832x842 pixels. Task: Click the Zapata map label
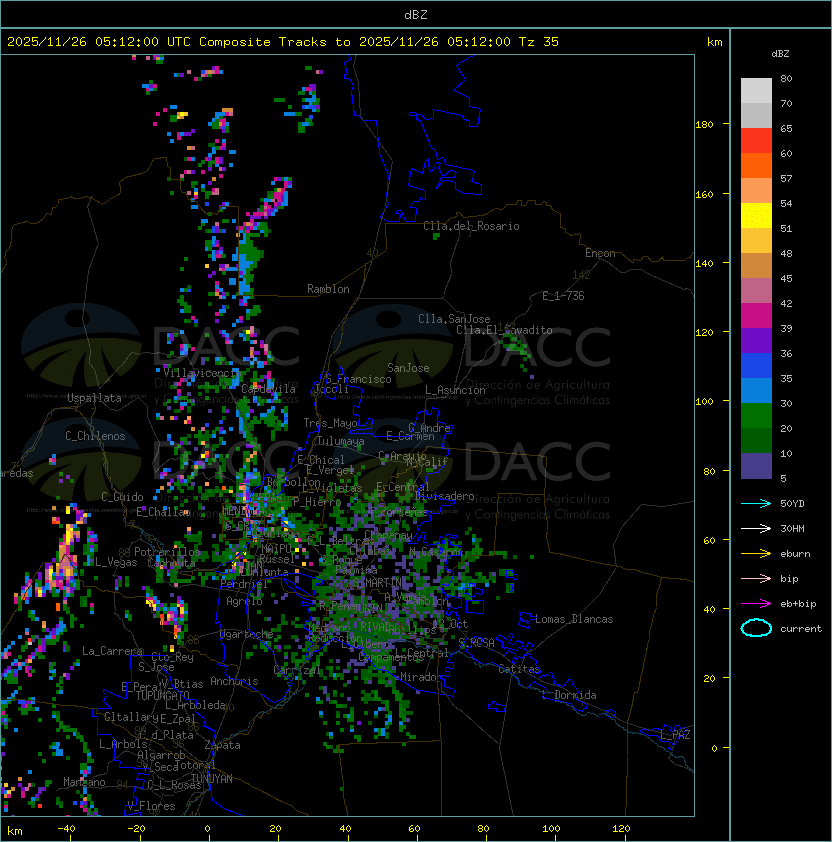(222, 745)
